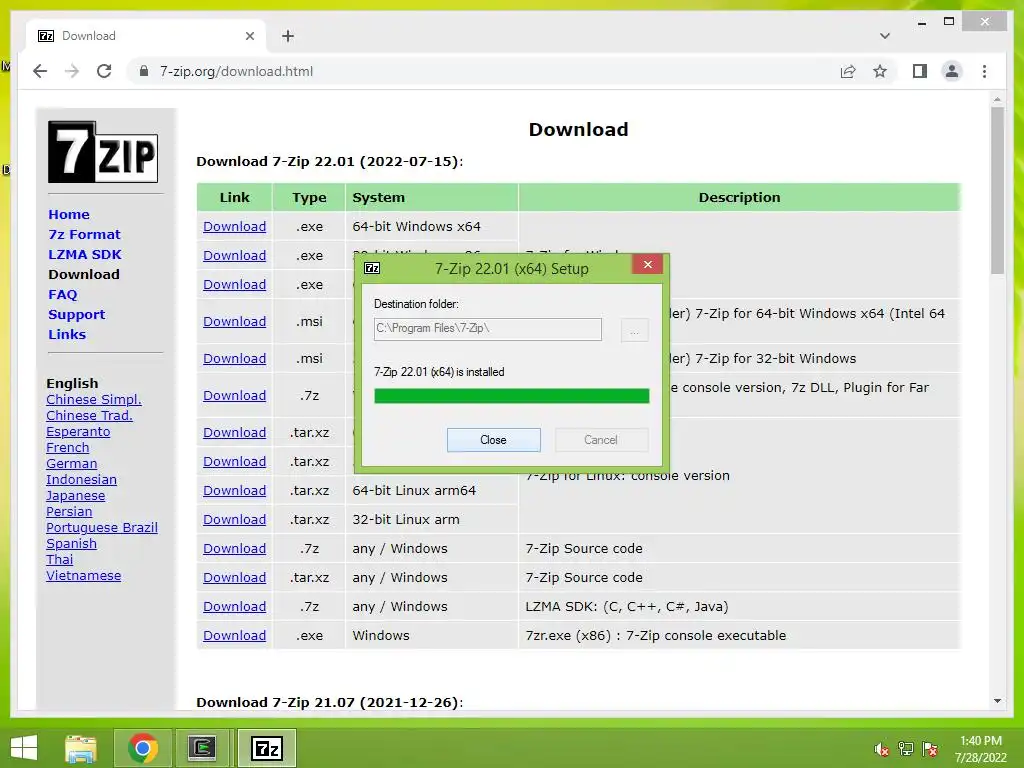The image size is (1024, 768).
Task: Open the Chrome side panel icon
Action: tap(920, 71)
